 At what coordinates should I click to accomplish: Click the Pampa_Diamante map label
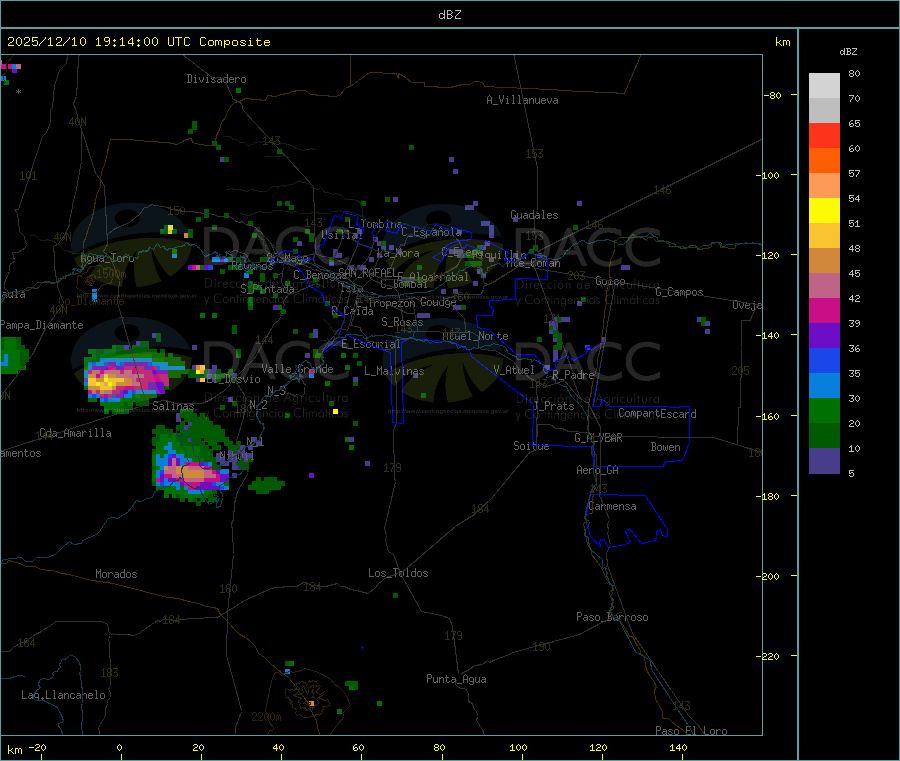click(41, 325)
